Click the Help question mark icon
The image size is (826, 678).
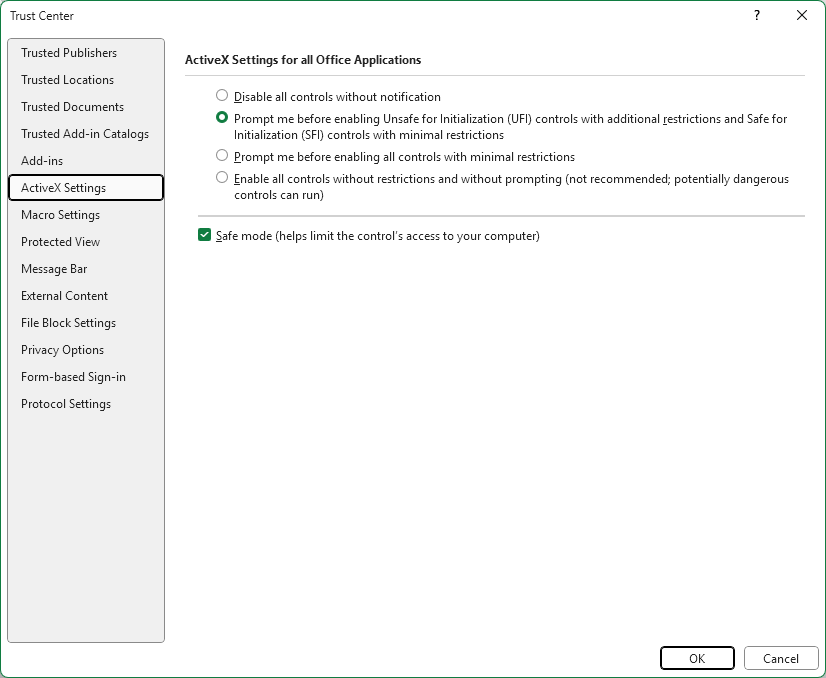coord(756,16)
